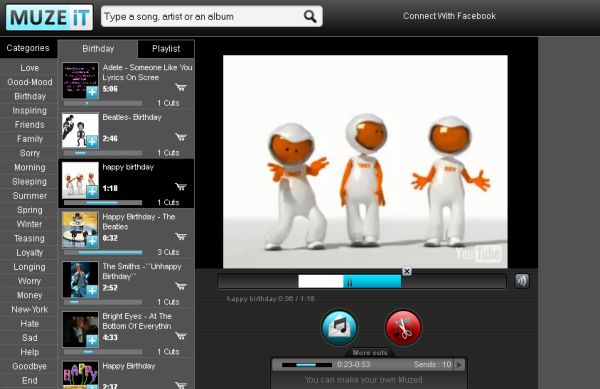Close the cut selection with x marker
The height and width of the screenshot is (389, 600).
[x=407, y=271]
